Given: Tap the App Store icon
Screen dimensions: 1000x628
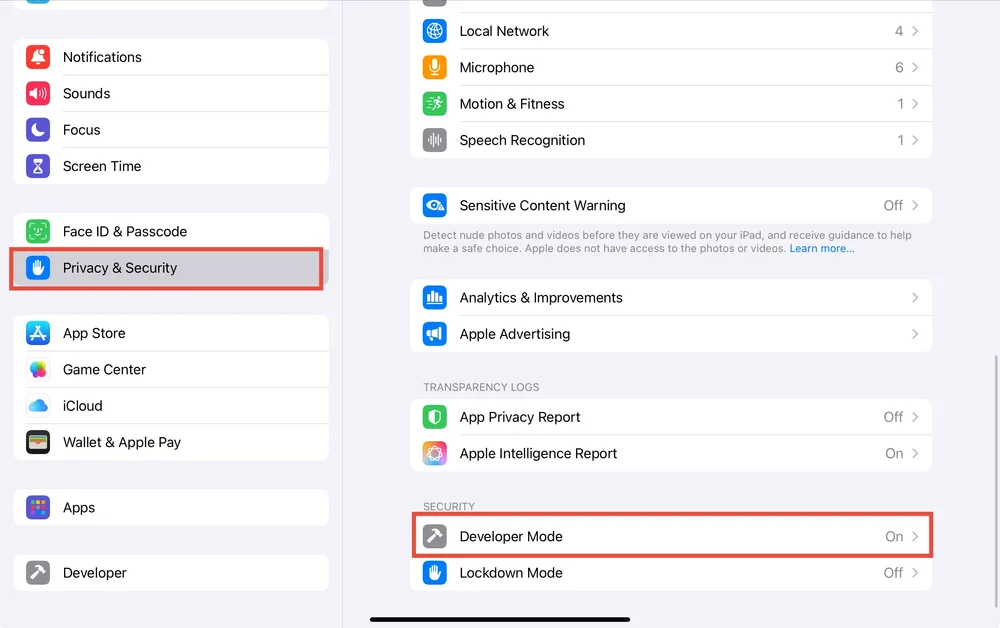Looking at the screenshot, I should (38, 333).
